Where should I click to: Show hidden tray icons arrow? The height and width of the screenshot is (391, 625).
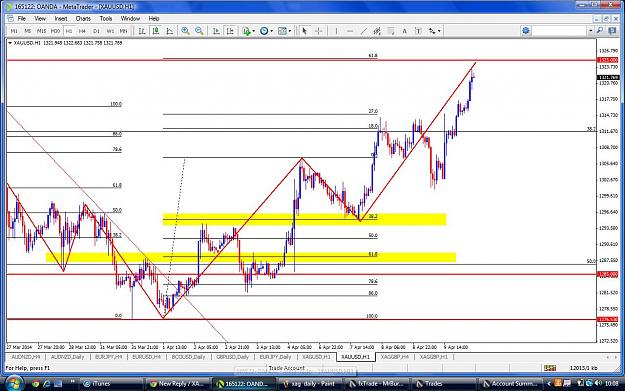point(548,383)
